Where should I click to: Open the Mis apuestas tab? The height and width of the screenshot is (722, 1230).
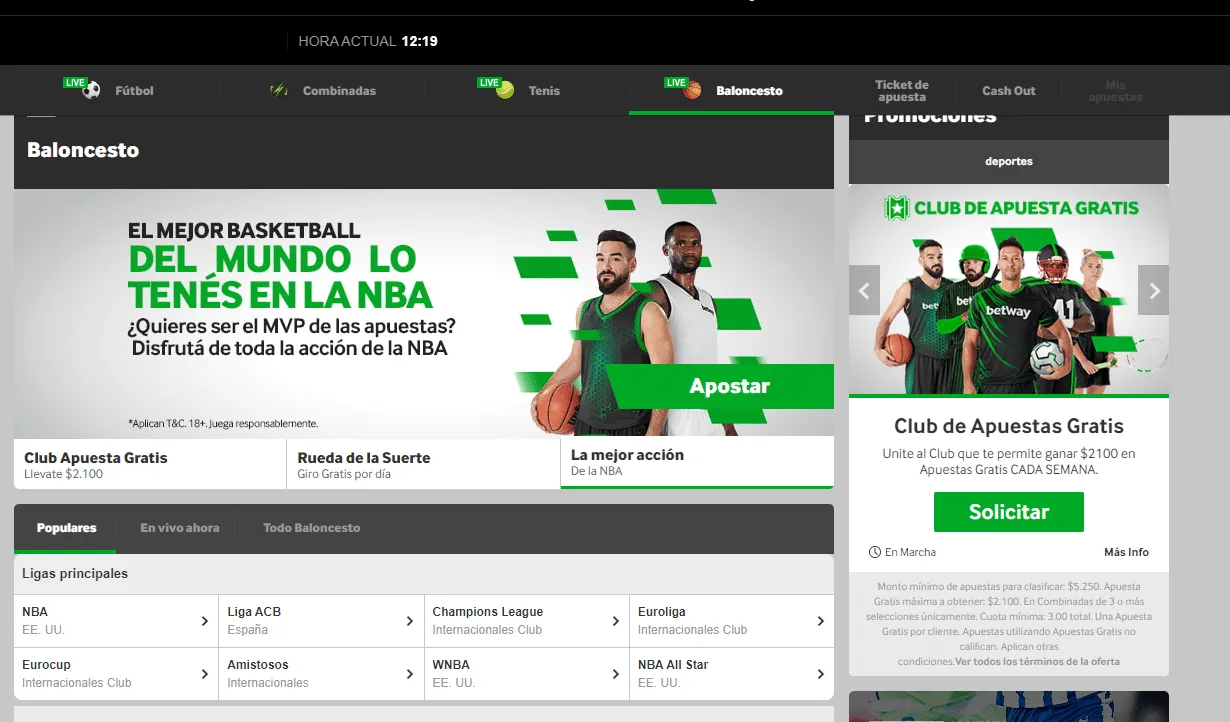[1115, 91]
